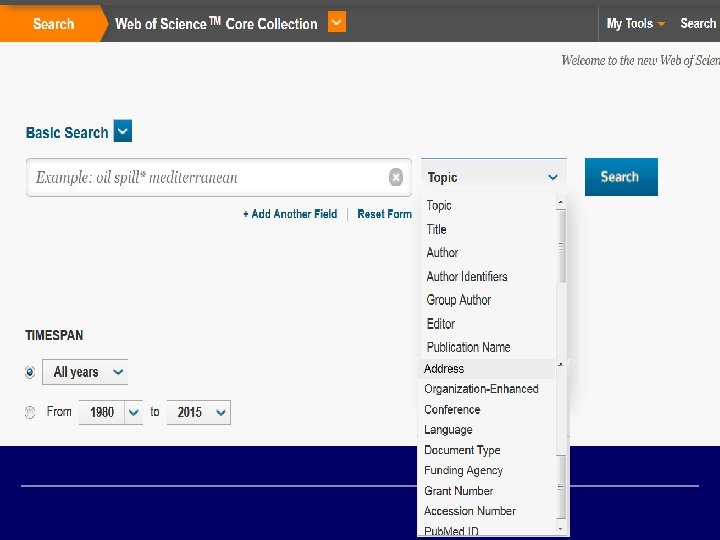Open My Tools menu
This screenshot has height=540, width=720.
coord(636,23)
